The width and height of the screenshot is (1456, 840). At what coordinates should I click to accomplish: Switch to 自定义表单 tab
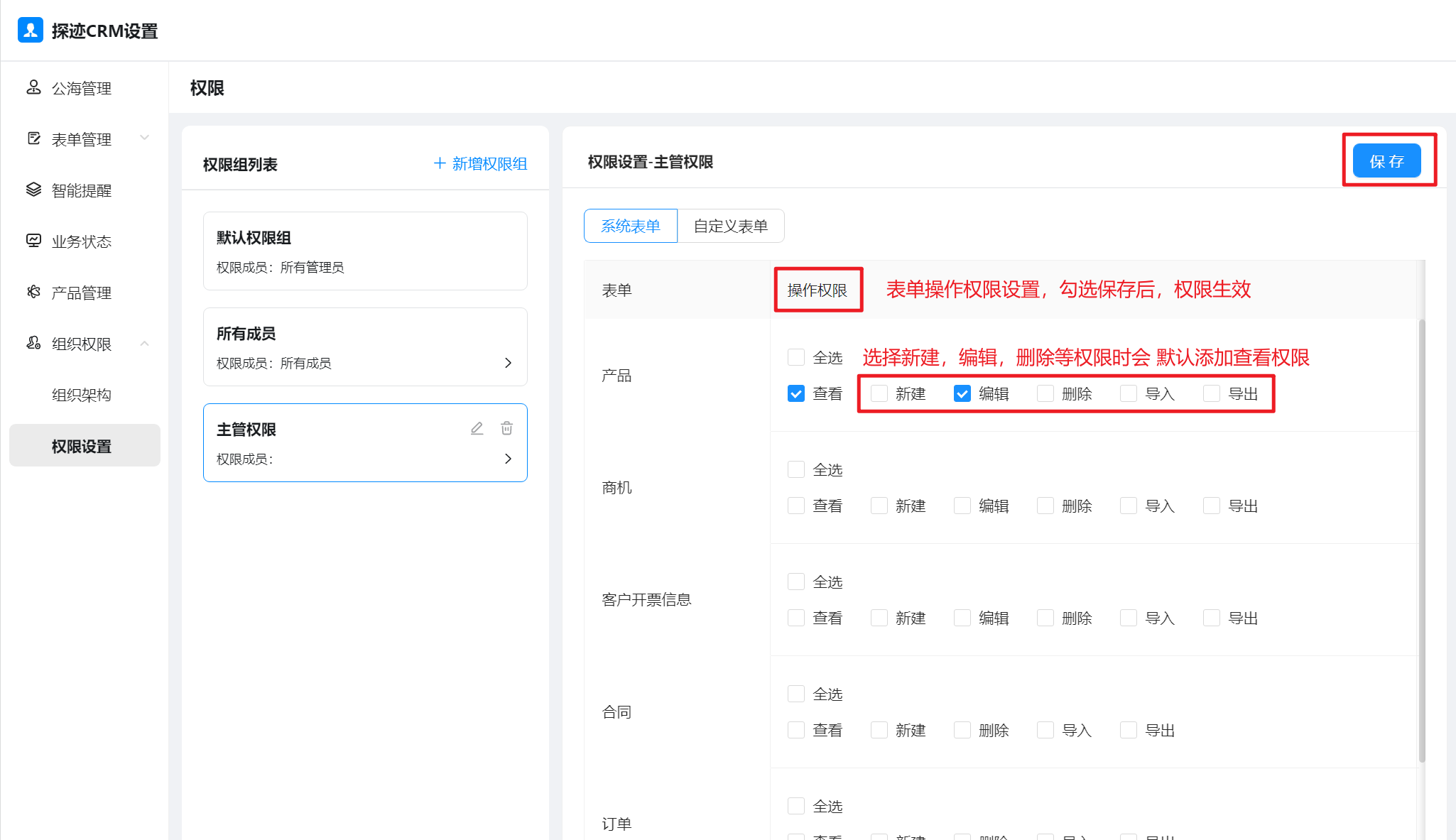pos(731,226)
